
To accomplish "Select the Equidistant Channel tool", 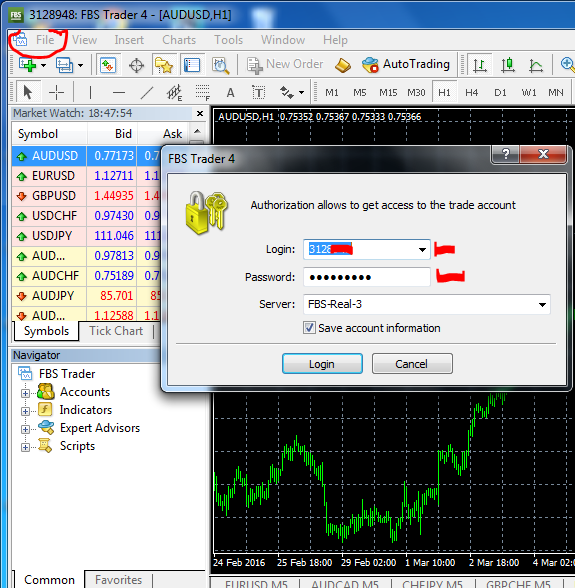I will [174, 92].
